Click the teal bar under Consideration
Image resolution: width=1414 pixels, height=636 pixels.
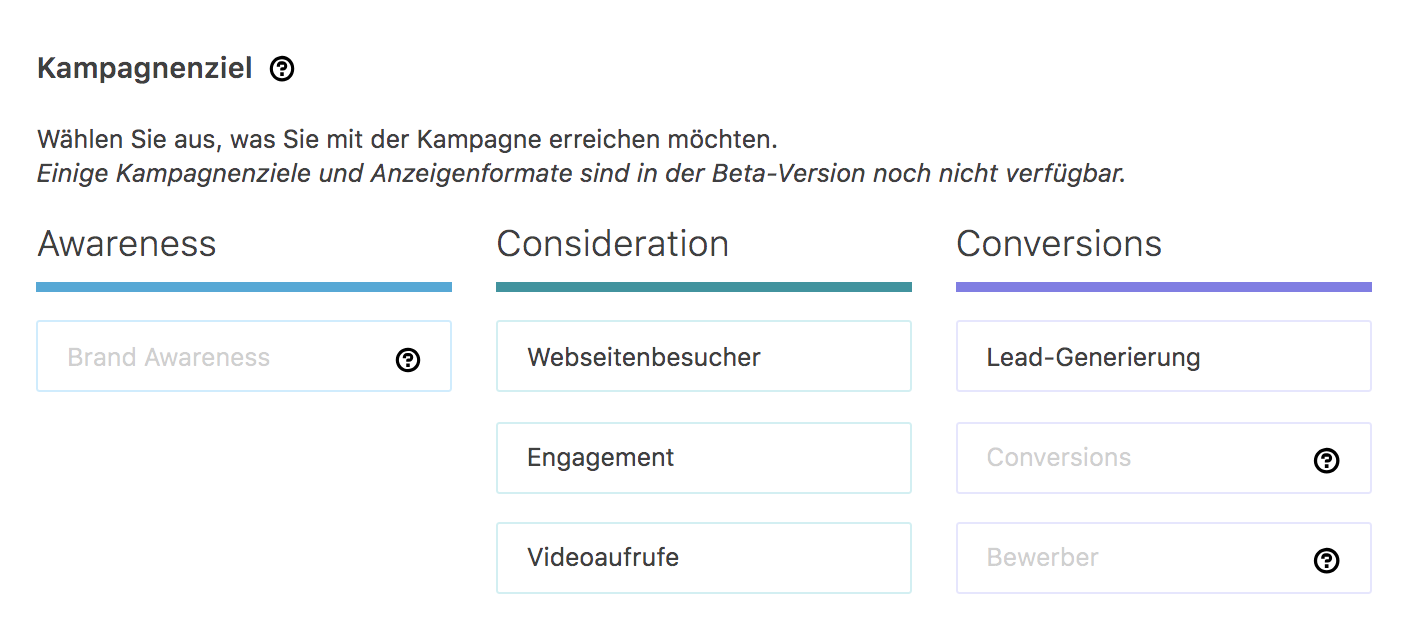tap(704, 287)
